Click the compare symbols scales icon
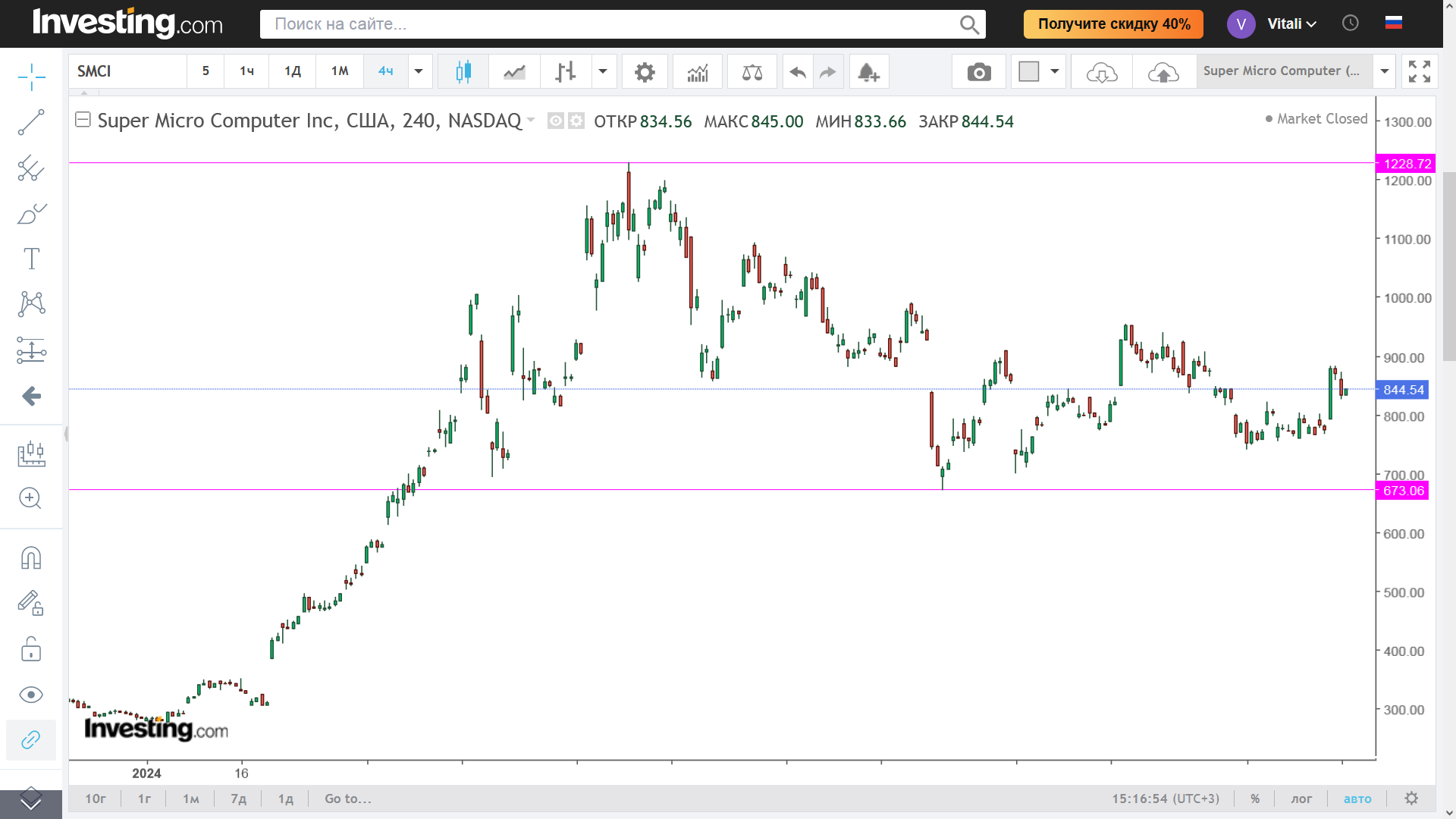 coord(752,72)
